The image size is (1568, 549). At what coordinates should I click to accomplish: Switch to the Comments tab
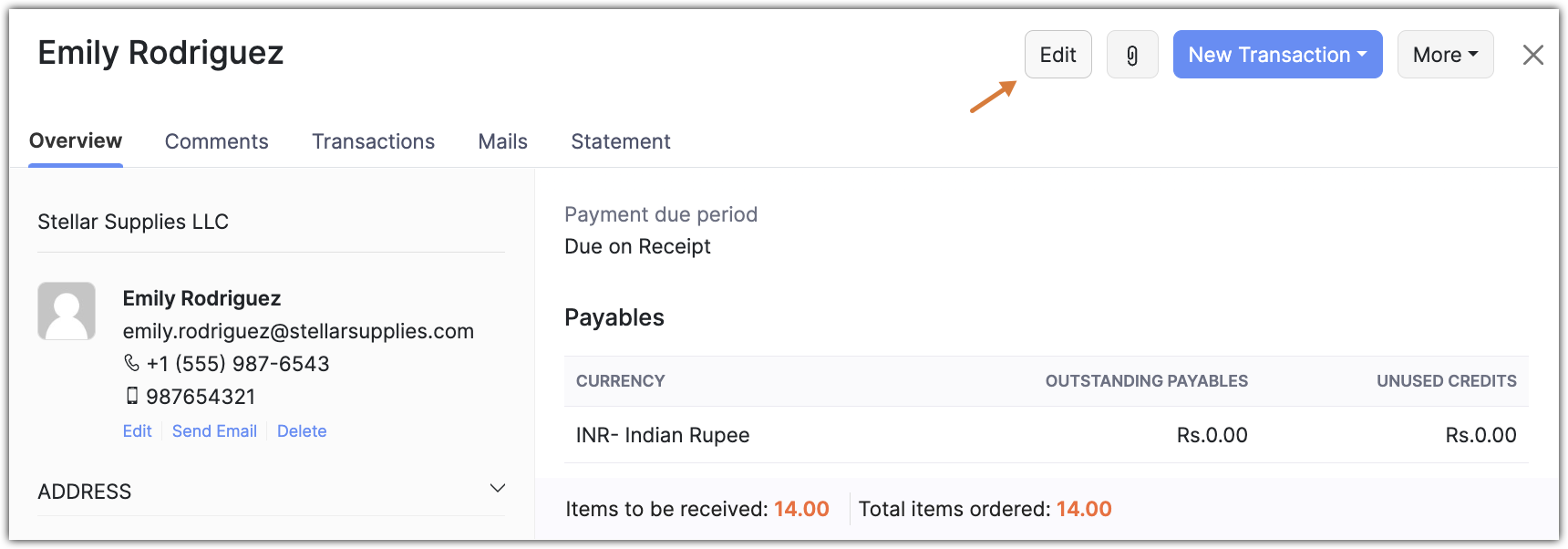(x=216, y=141)
